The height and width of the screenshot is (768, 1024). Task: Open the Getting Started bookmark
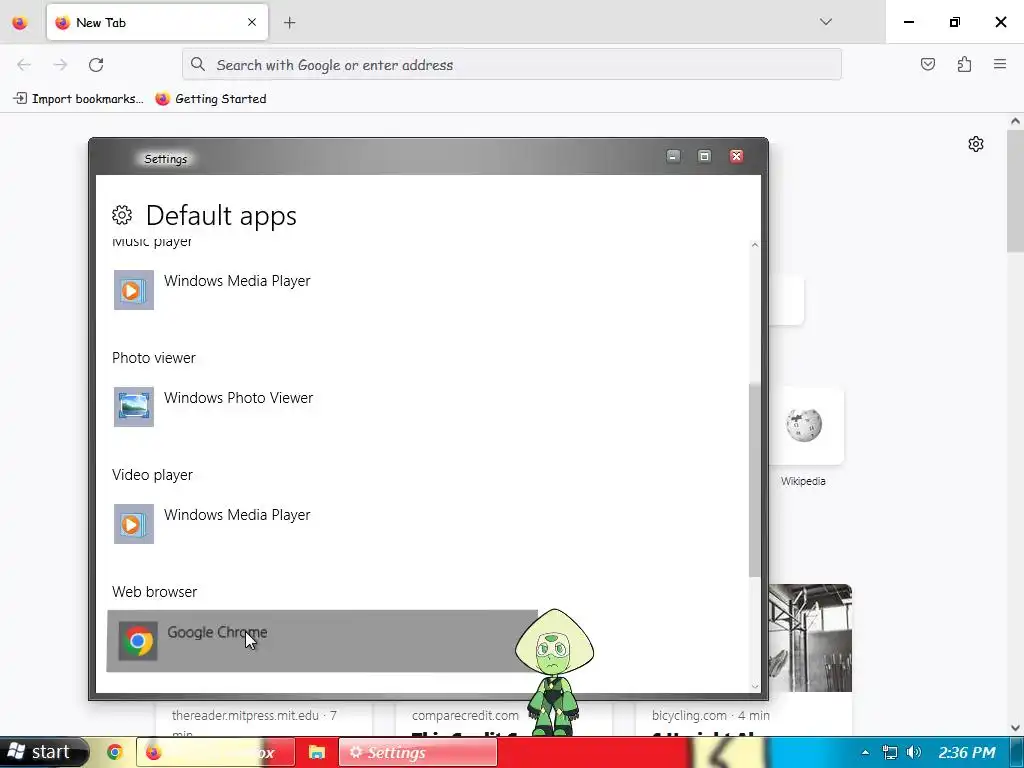(x=211, y=99)
